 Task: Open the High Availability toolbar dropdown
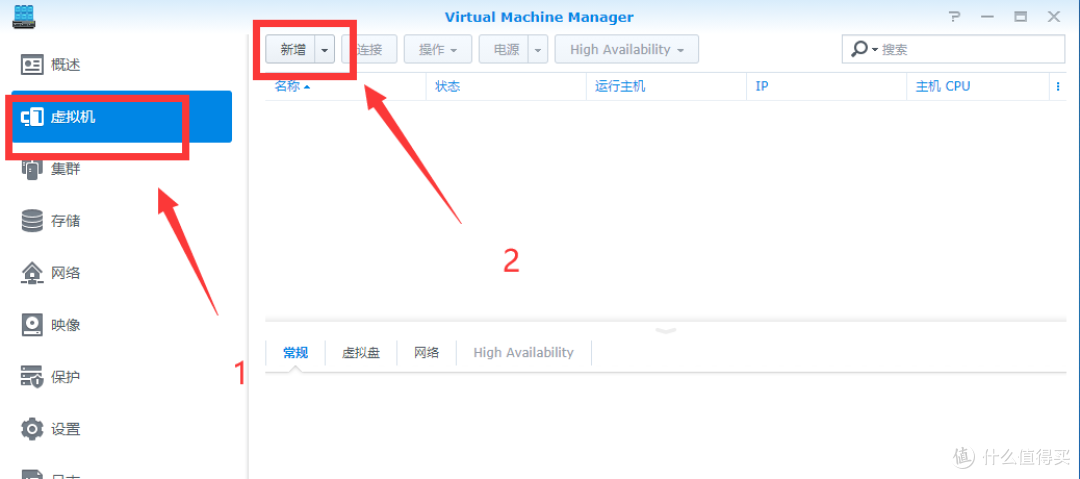click(x=627, y=50)
